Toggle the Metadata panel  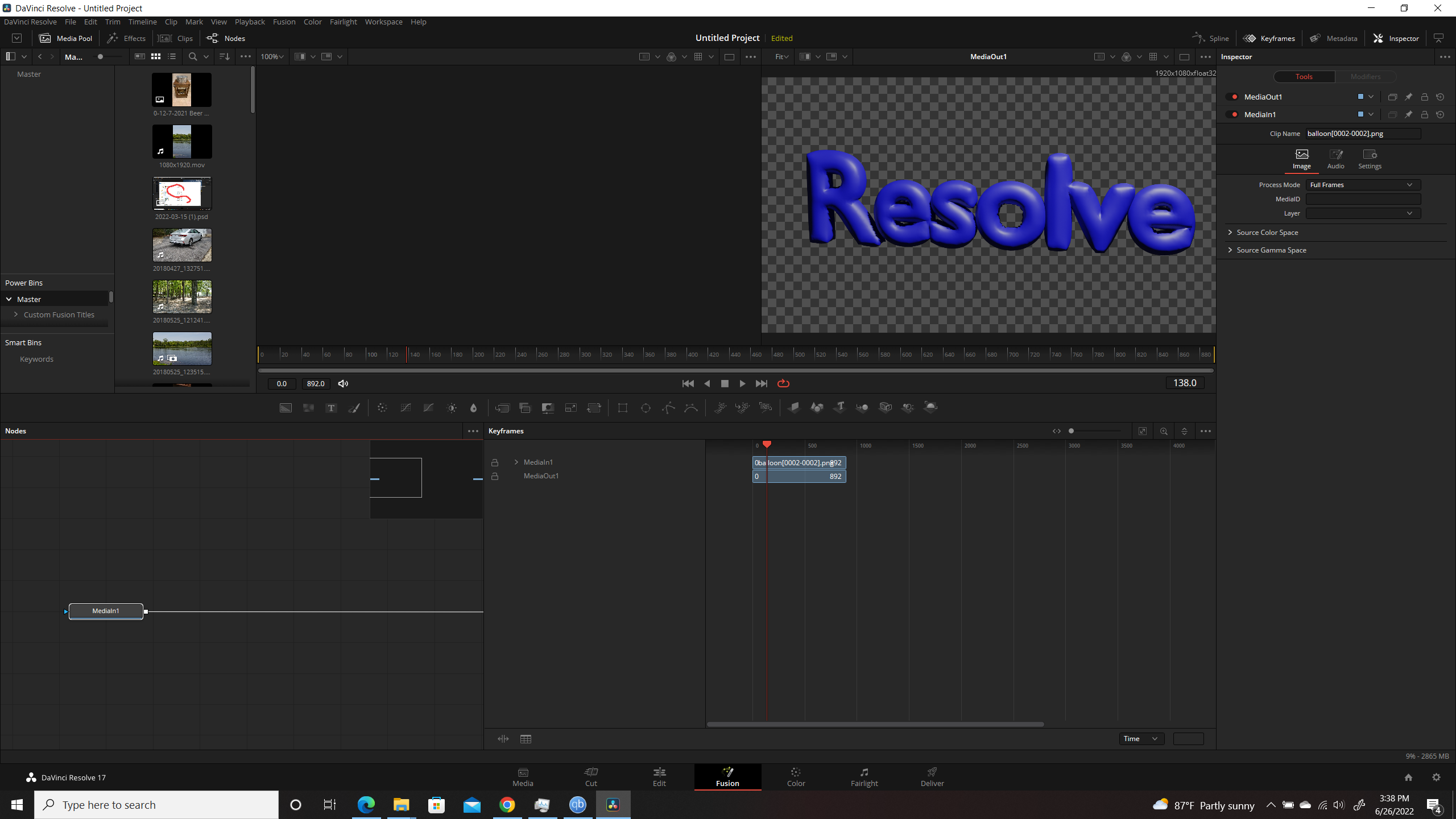pos(1333,38)
